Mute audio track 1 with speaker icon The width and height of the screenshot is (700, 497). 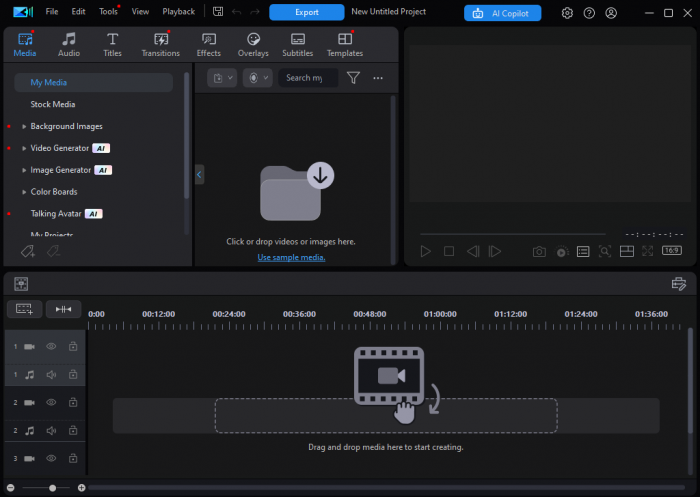pyautogui.click(x=51, y=375)
